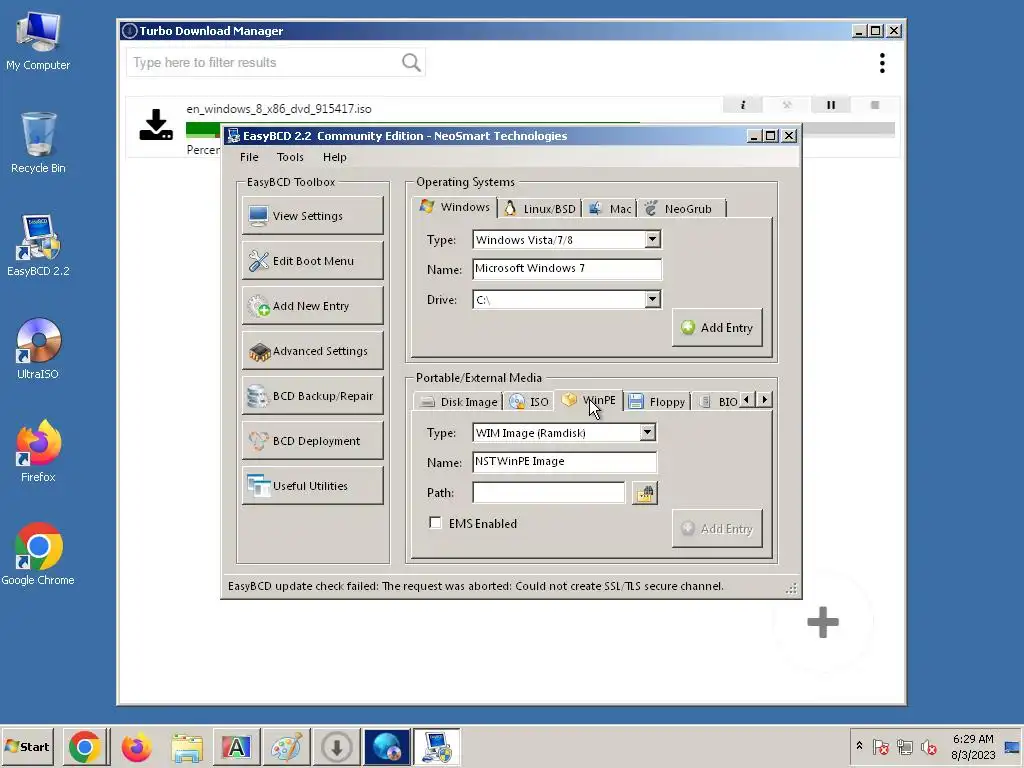Launch Firefox from the taskbar

136,747
